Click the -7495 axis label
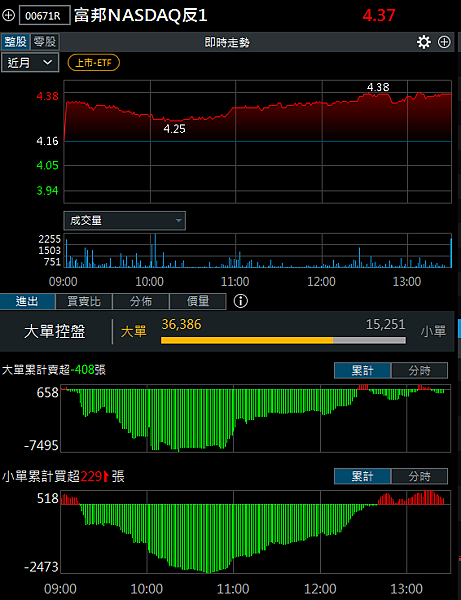461x600 pixels. coord(41,445)
